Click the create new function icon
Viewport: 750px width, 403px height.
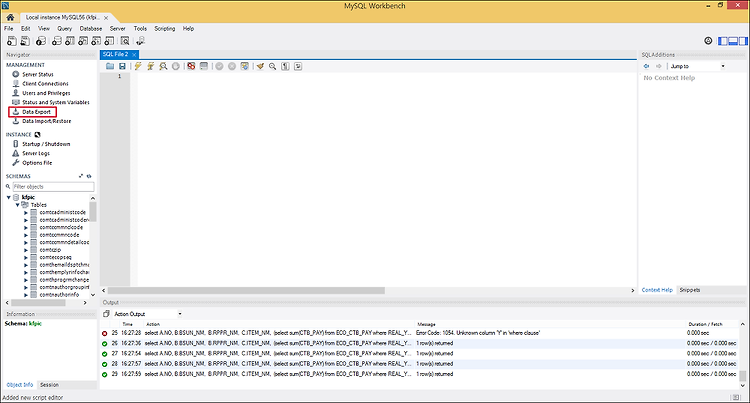coord(110,41)
